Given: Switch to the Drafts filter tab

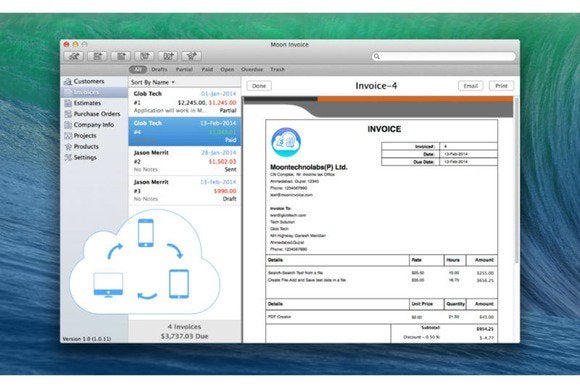Looking at the screenshot, I should 159,70.
